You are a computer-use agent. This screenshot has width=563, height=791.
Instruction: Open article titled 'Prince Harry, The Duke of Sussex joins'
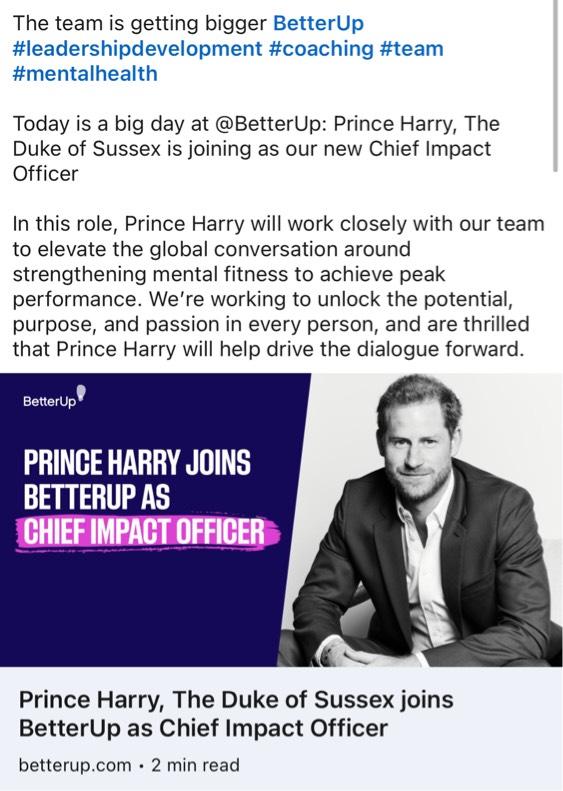[236, 714]
